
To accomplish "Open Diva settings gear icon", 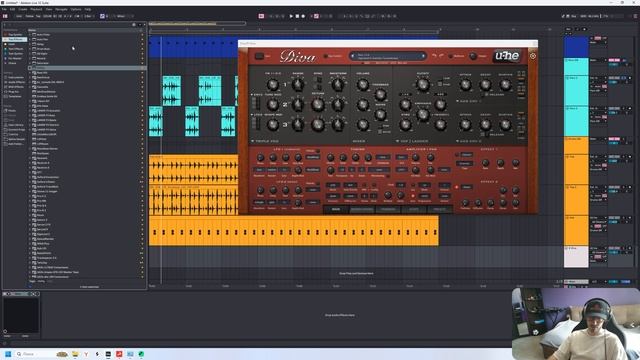I will [x=533, y=56].
